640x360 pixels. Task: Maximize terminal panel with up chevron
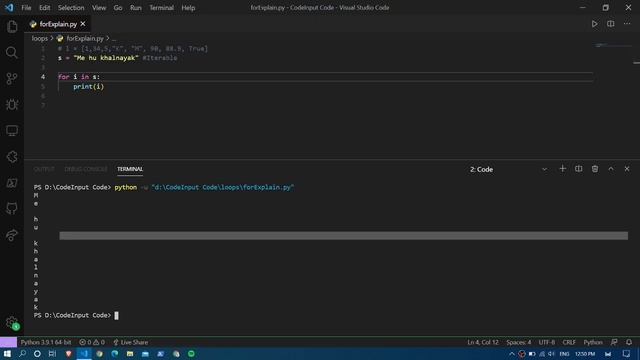pyautogui.click(x=611, y=169)
